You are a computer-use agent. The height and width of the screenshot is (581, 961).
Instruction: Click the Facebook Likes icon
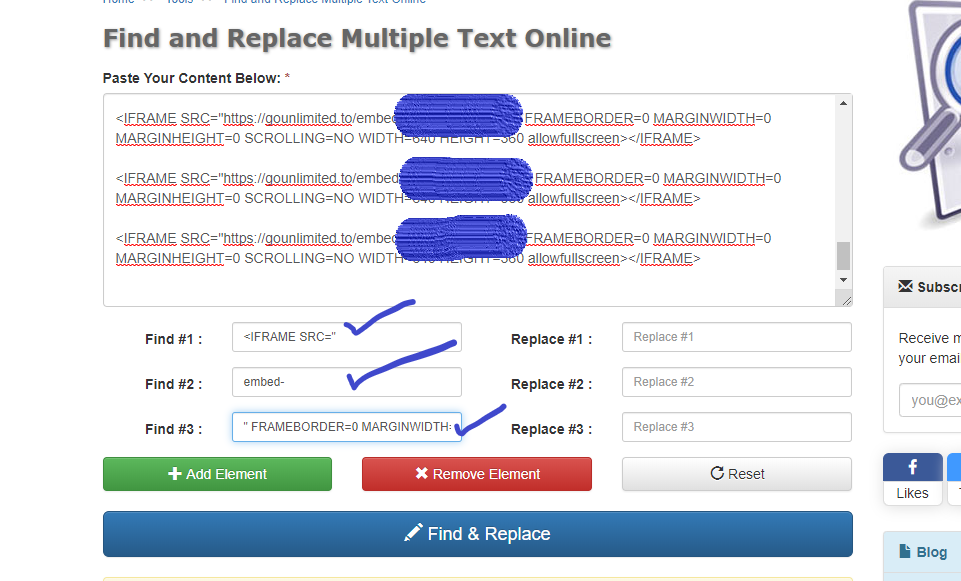(912, 468)
